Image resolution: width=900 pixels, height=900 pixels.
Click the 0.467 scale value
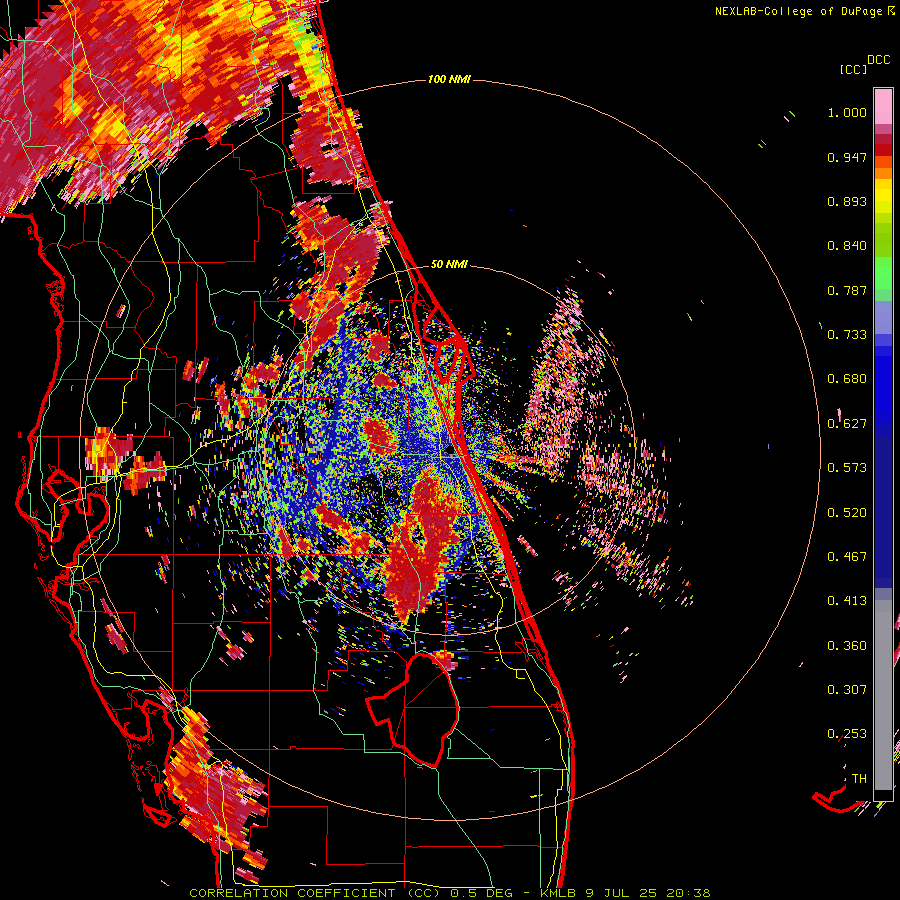tap(847, 557)
